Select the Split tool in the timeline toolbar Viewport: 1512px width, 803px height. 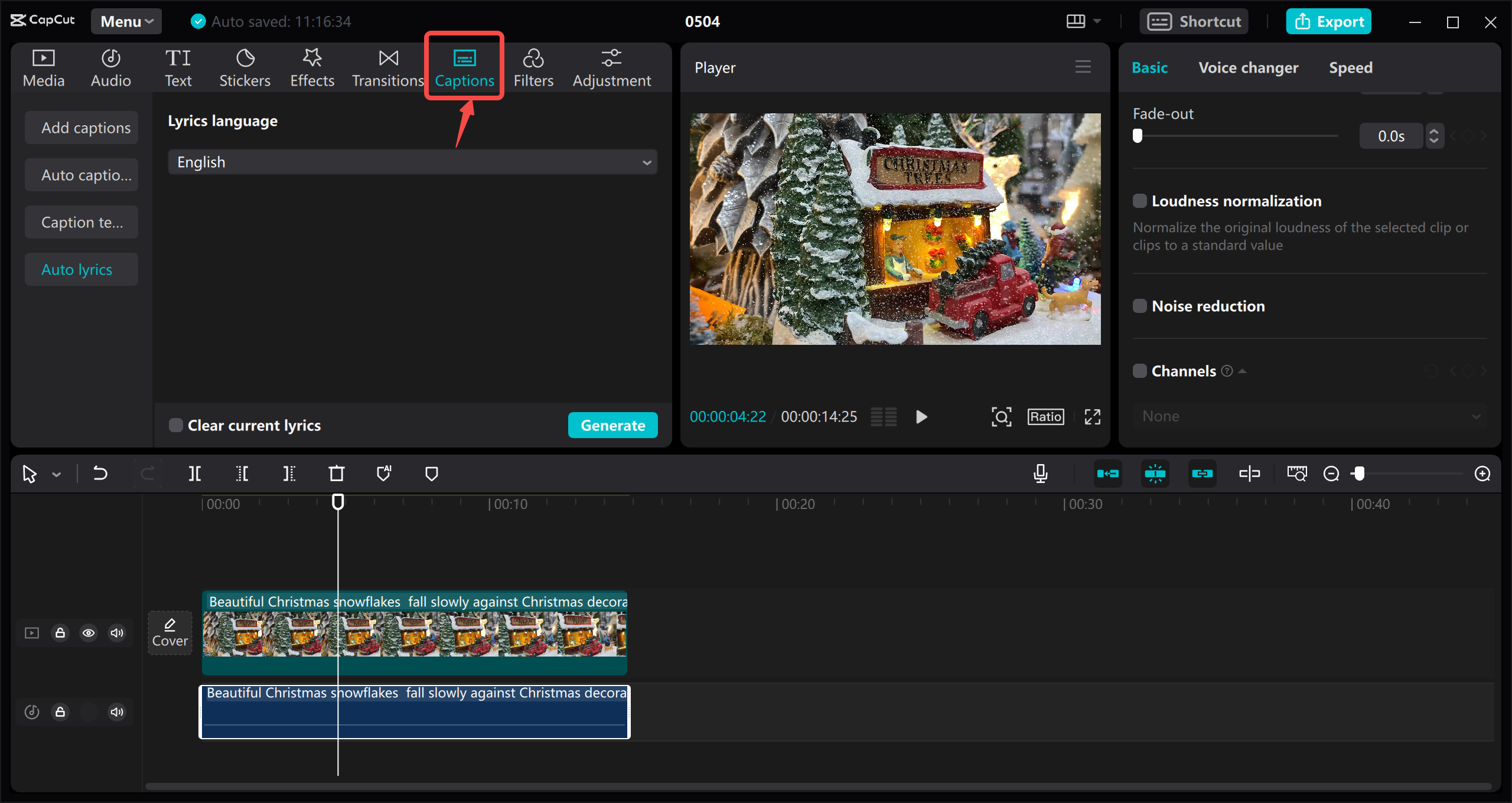tap(195, 473)
